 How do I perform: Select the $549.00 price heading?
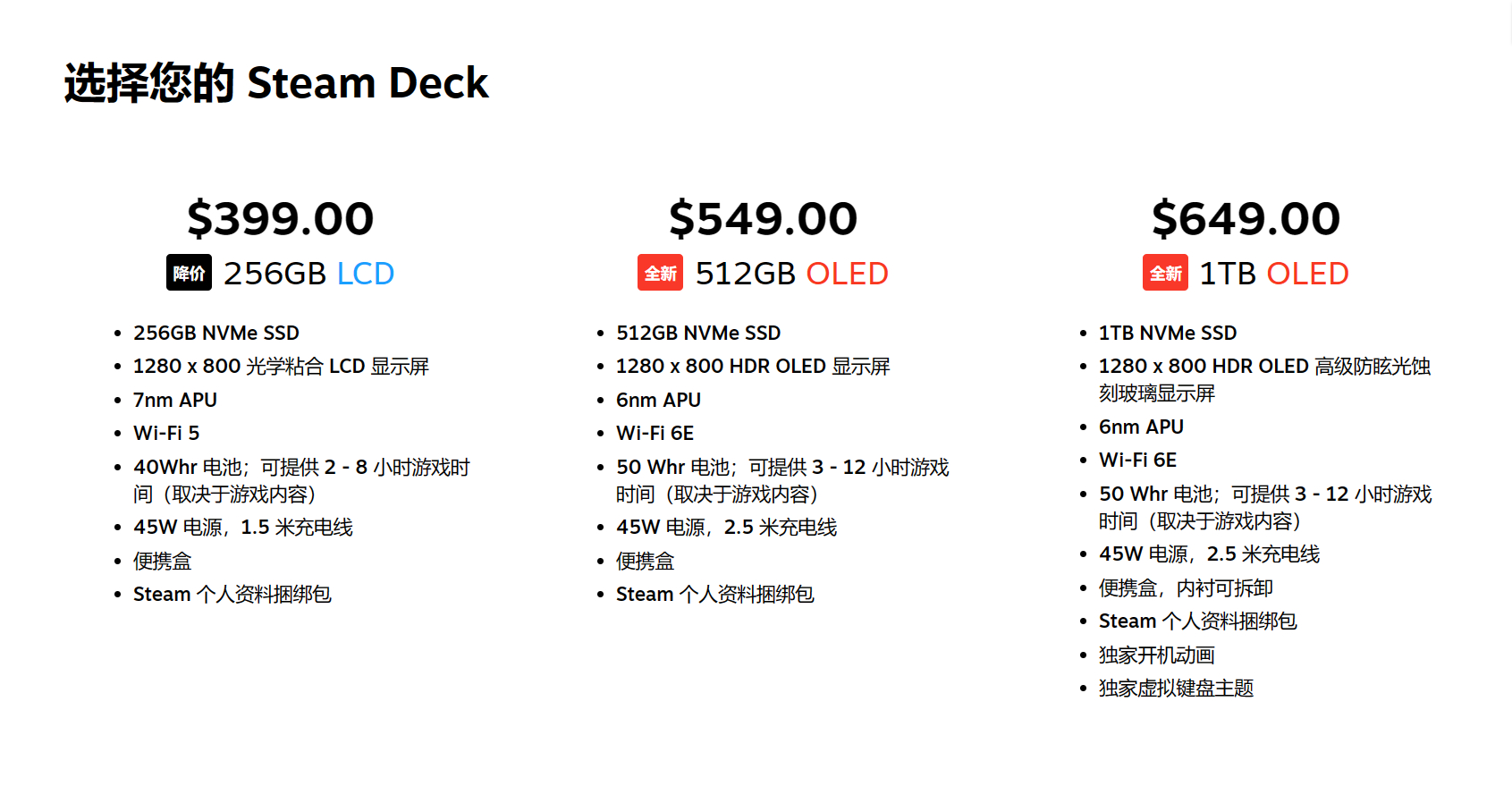click(x=763, y=218)
